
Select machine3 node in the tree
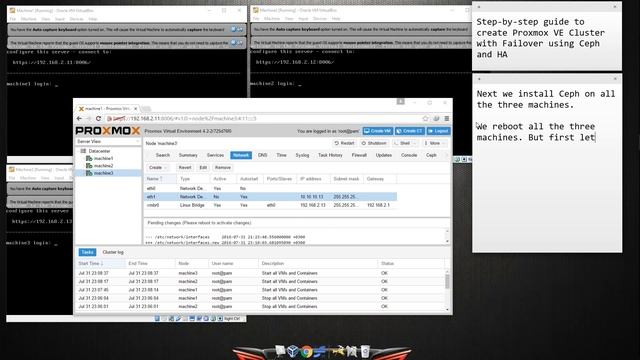click(x=103, y=173)
